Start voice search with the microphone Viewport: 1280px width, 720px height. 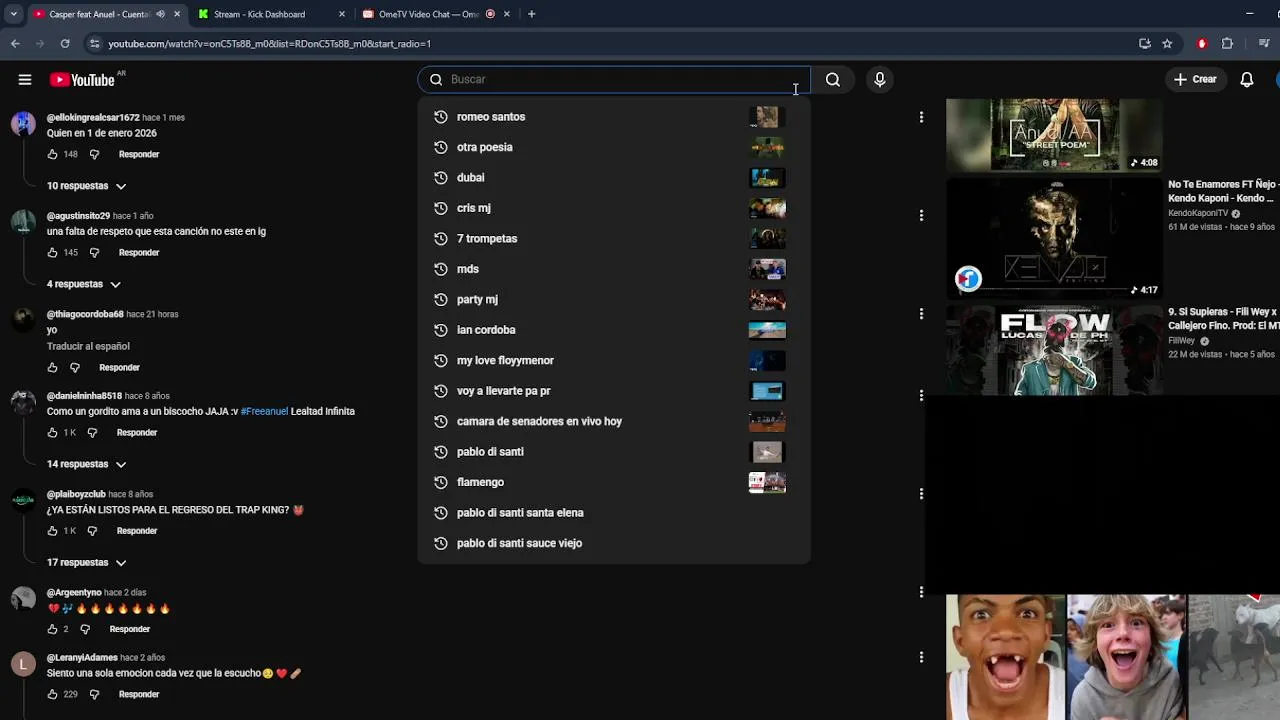point(880,80)
